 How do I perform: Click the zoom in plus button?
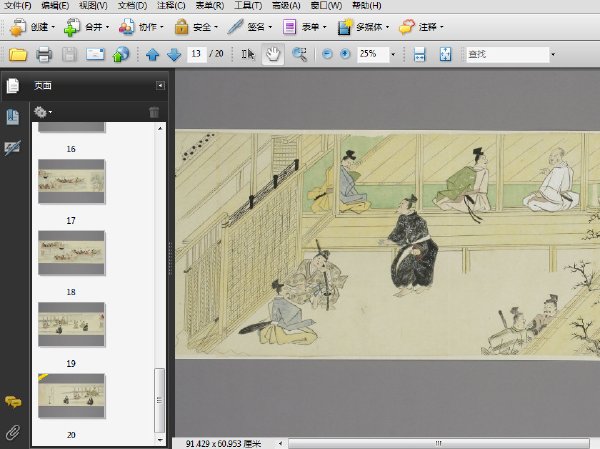coord(345,54)
